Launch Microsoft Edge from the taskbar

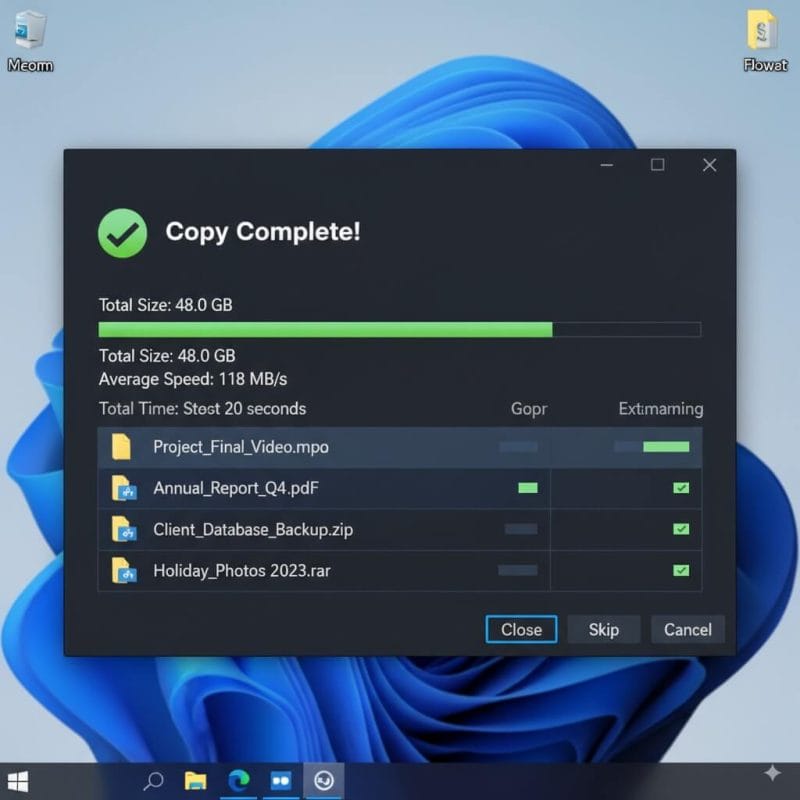pos(240,780)
